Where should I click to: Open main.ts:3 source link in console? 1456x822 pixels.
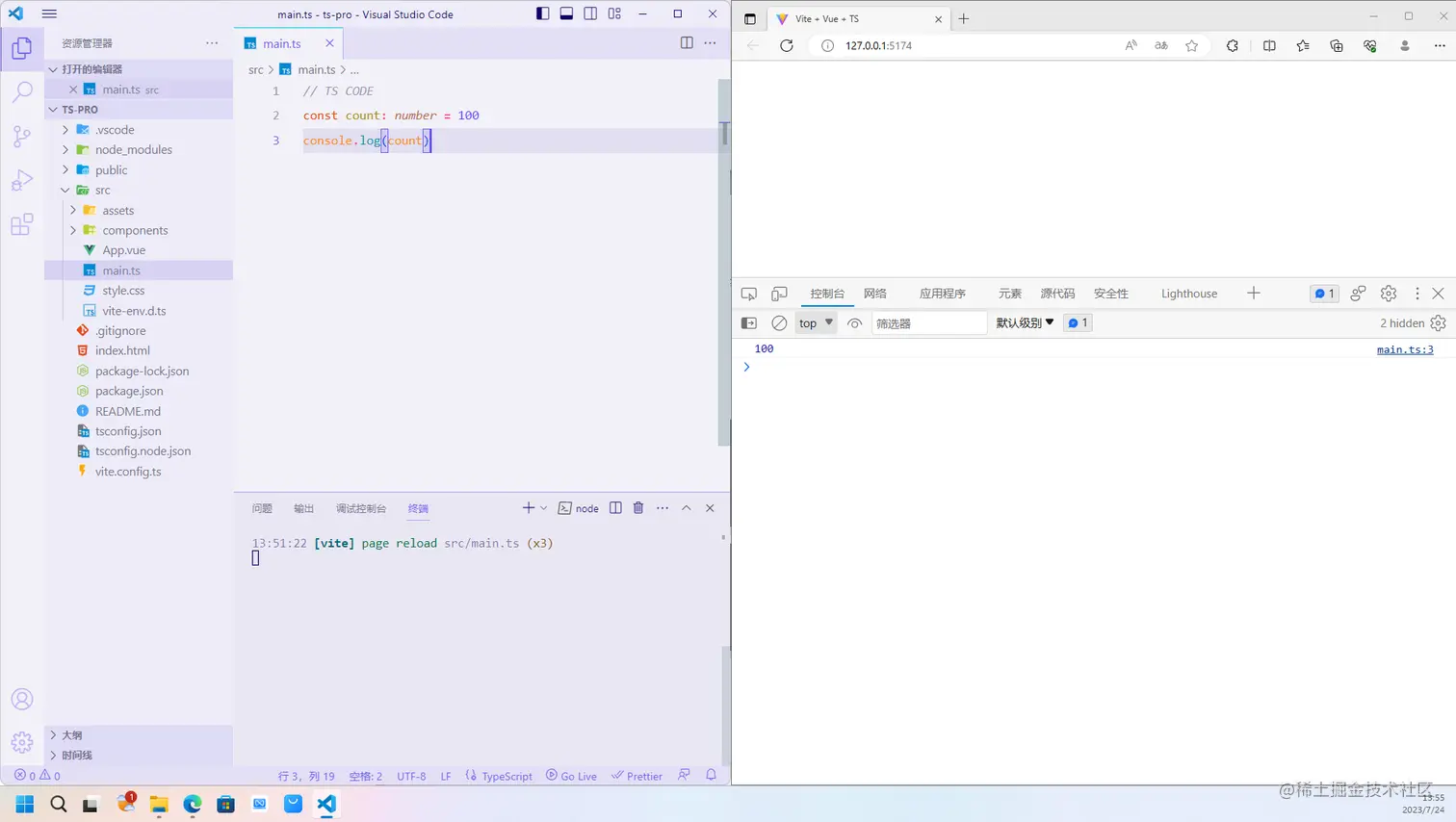(x=1405, y=349)
